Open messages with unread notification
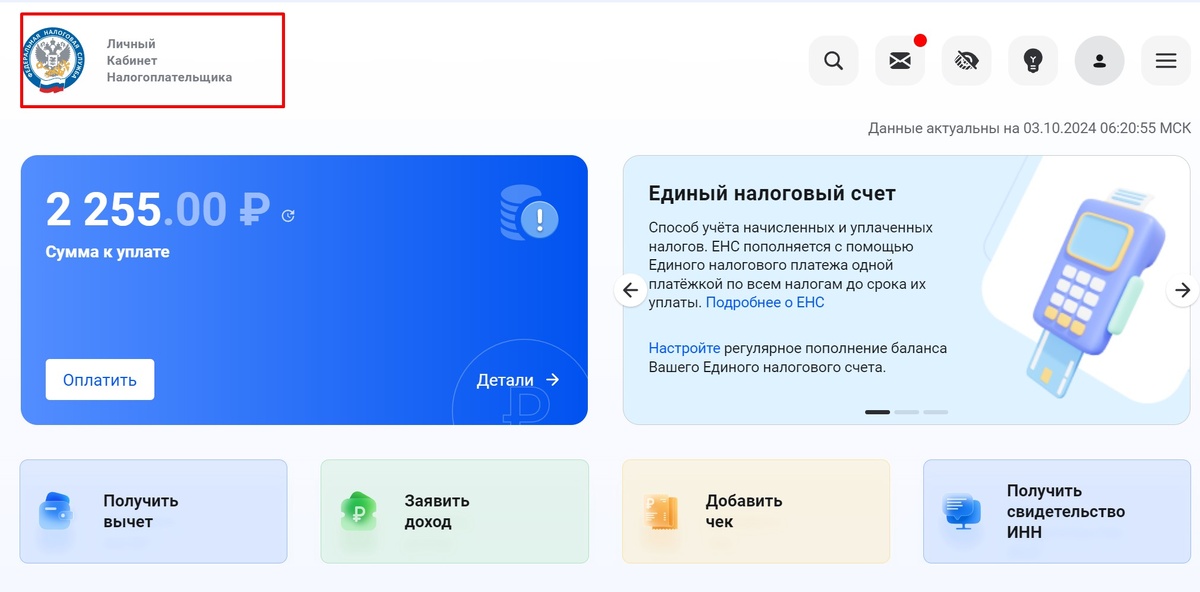This screenshot has height=592, width=1200. (899, 61)
